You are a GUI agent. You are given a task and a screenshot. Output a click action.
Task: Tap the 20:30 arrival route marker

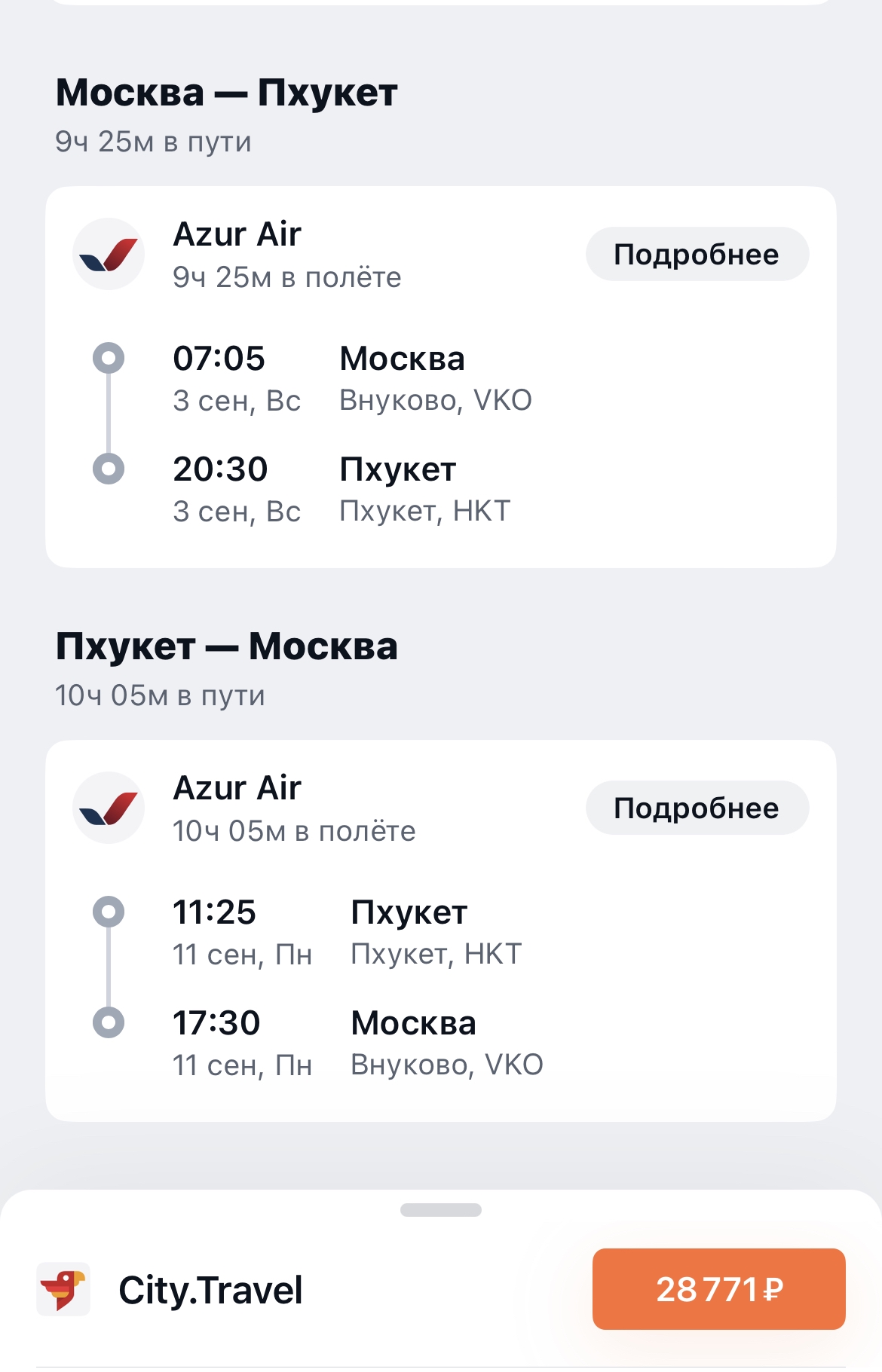(x=109, y=469)
